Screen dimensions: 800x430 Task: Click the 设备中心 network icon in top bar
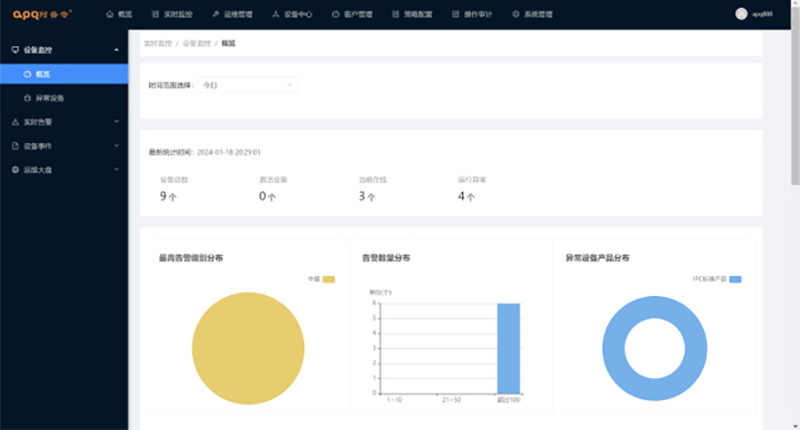(276, 14)
